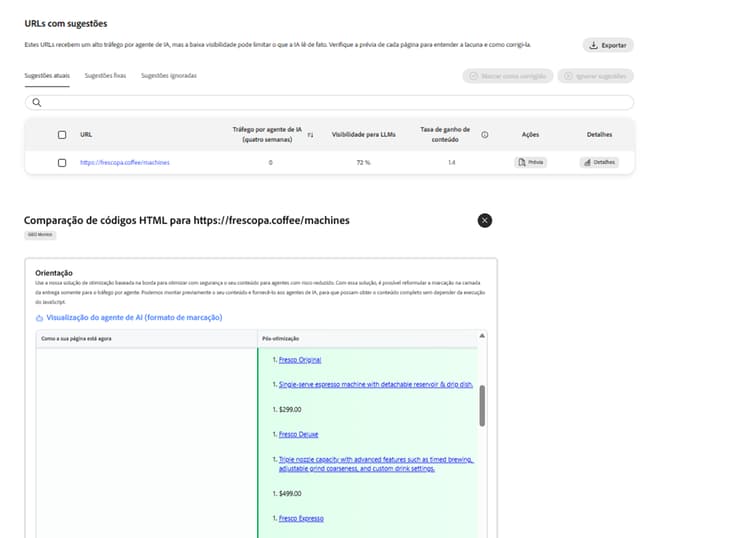Tick the checkbox for frescopa.coffee/machines row
Viewport: 750px width, 538px height.
pos(62,163)
